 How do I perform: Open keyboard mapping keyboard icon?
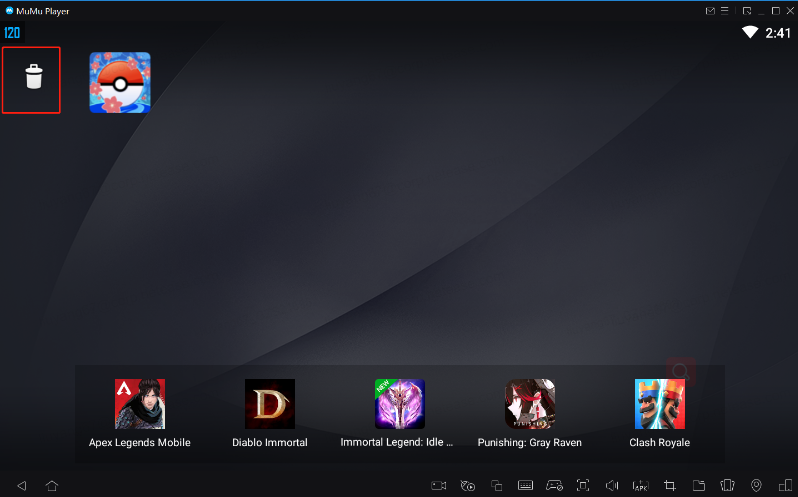[525, 485]
